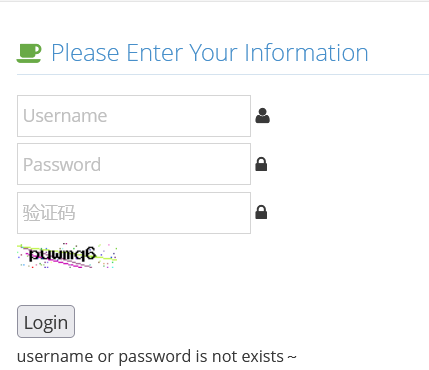
Task: Click the lock icon right of the second field
Action: pos(261,164)
